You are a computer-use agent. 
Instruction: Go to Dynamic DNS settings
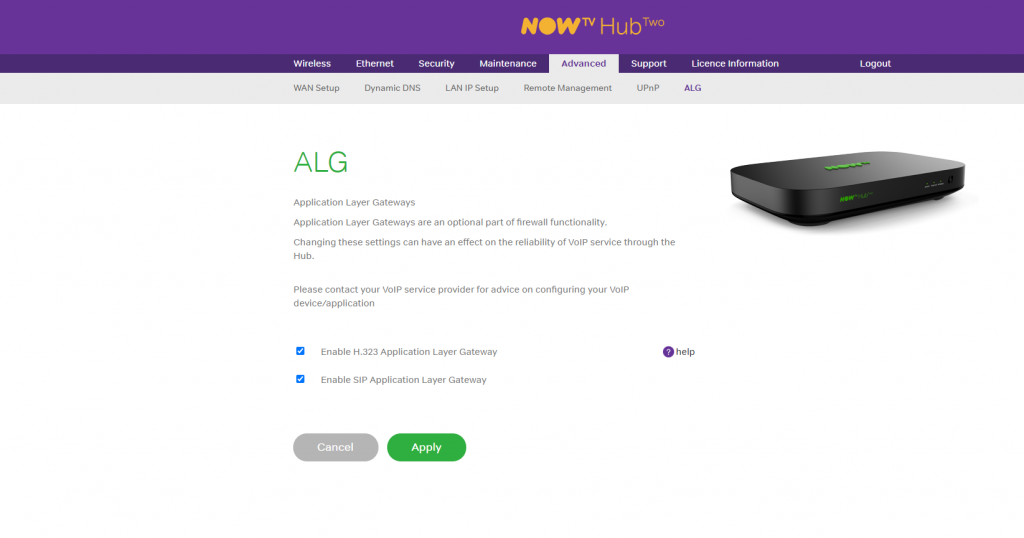click(x=392, y=88)
